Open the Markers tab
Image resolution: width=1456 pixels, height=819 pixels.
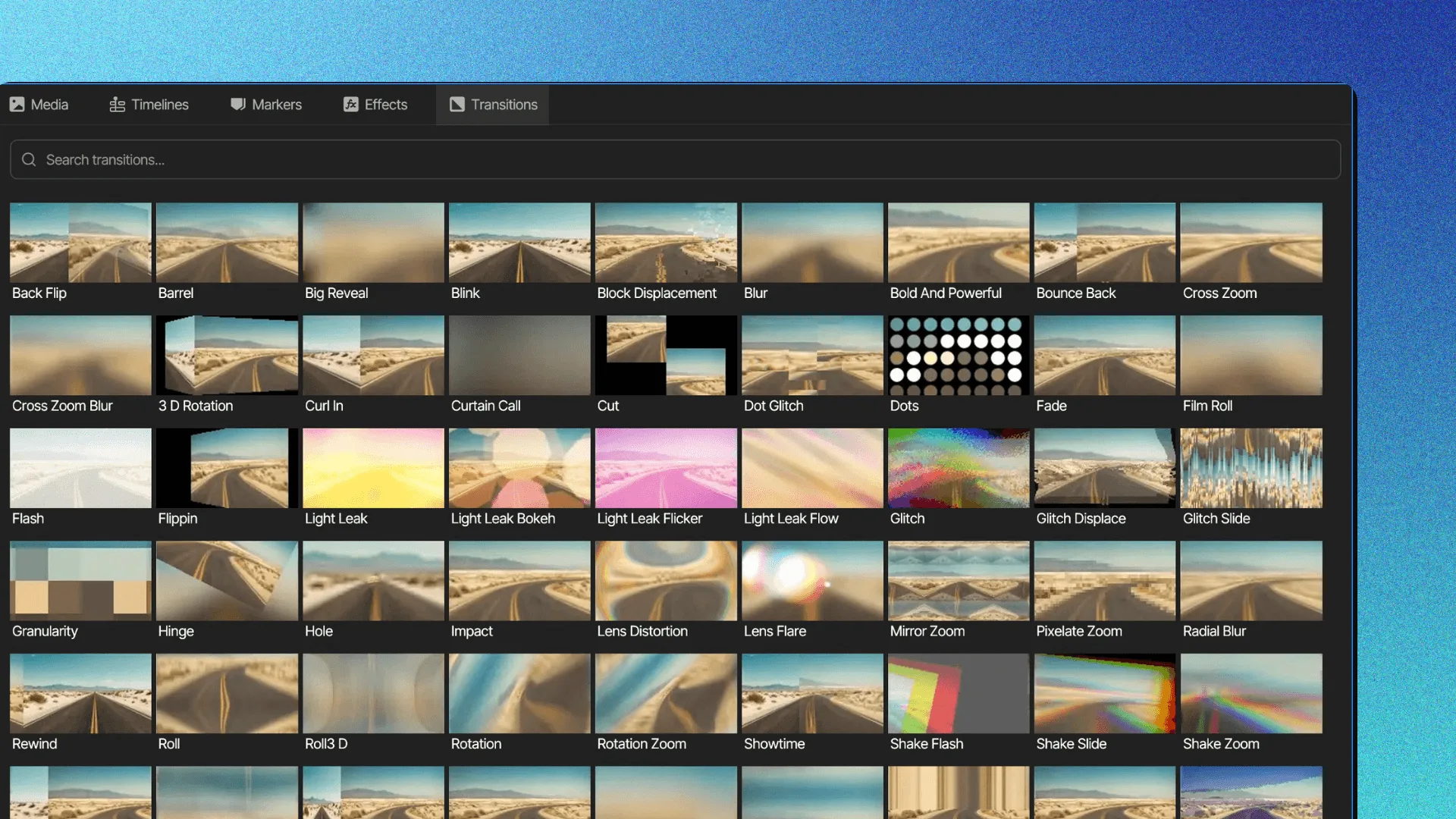point(266,105)
